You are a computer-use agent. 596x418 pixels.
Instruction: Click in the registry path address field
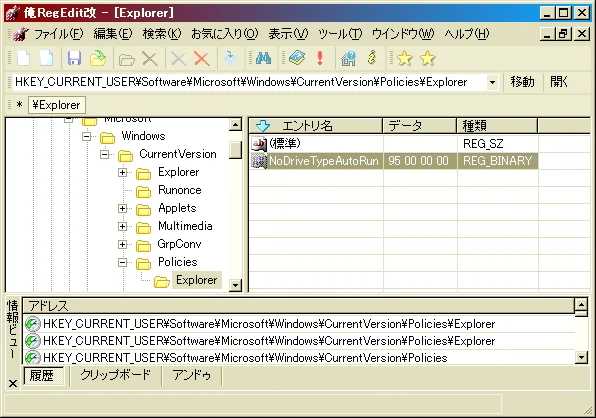coord(249,82)
